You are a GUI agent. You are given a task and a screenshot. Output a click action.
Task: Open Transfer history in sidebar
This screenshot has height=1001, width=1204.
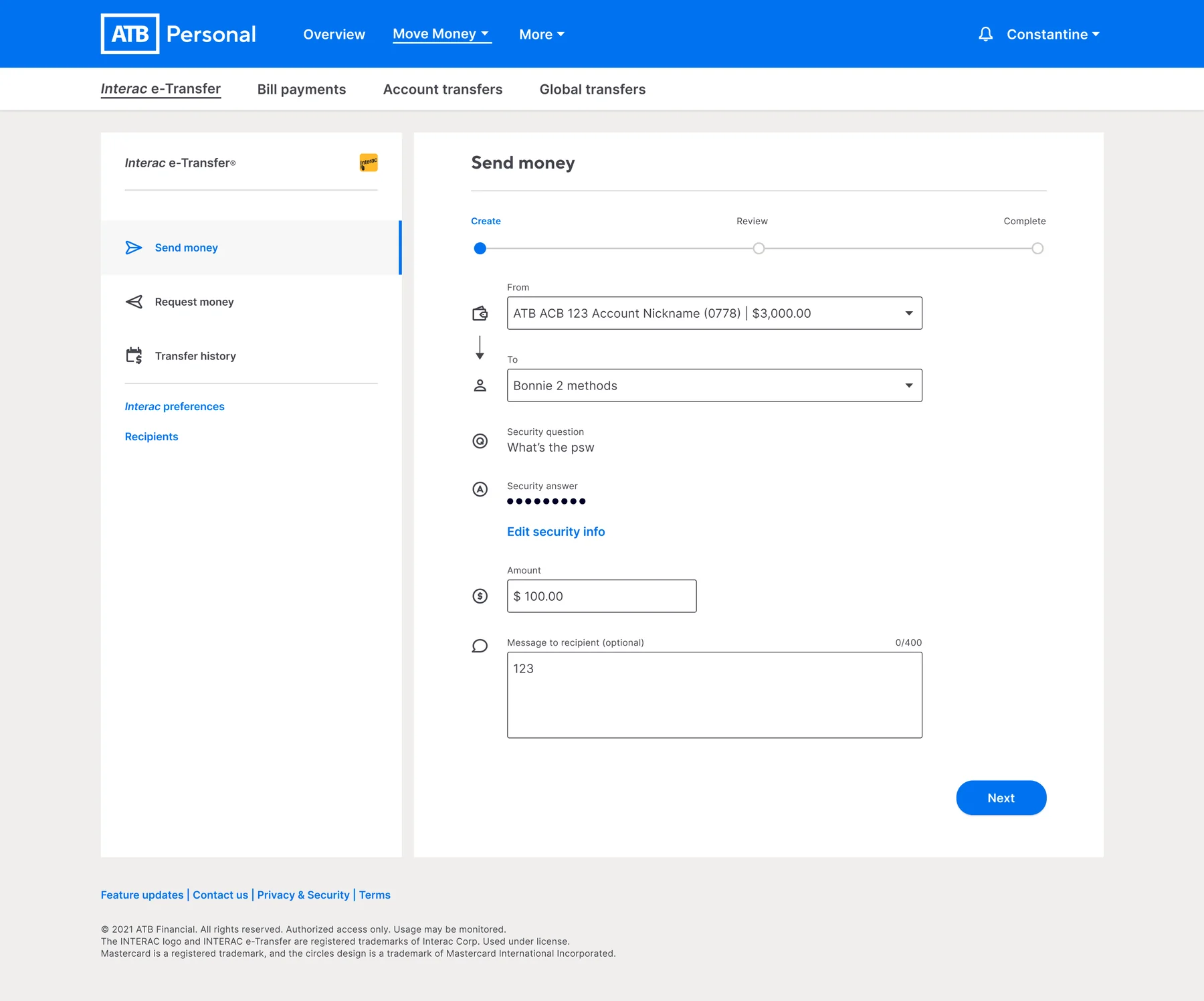point(251,356)
